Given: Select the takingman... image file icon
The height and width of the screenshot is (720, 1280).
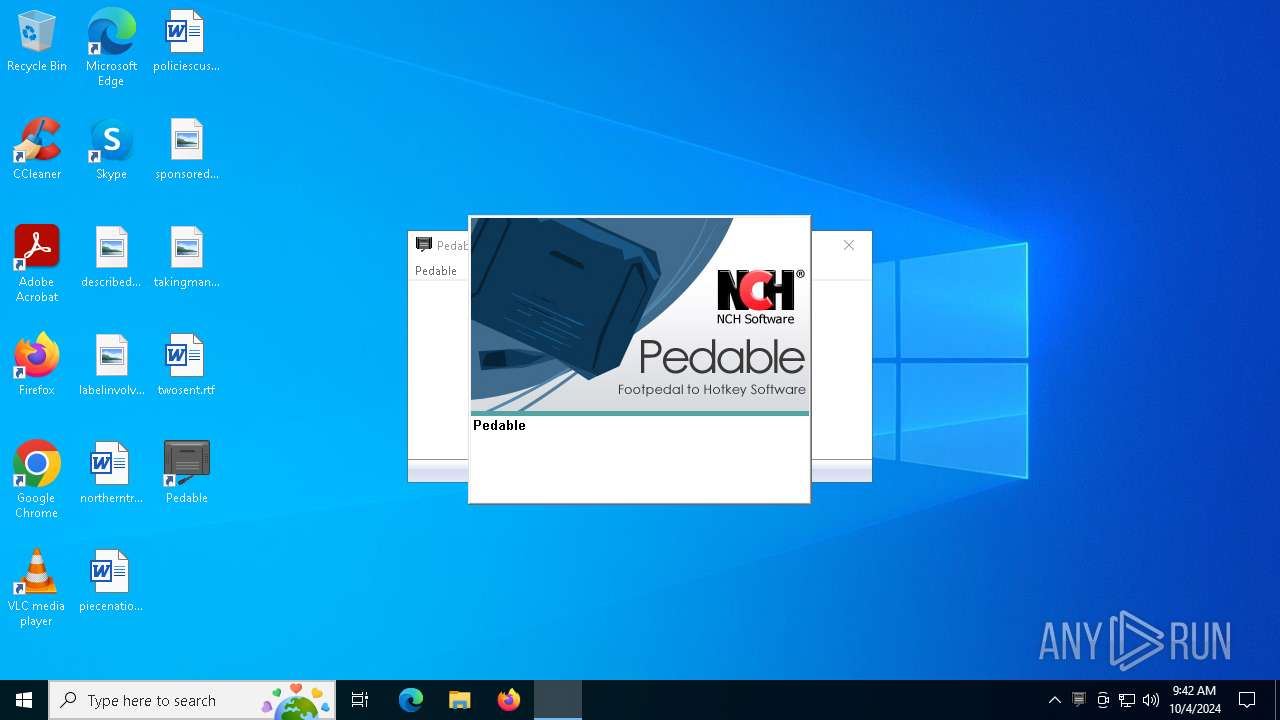Looking at the screenshot, I should (186, 258).
